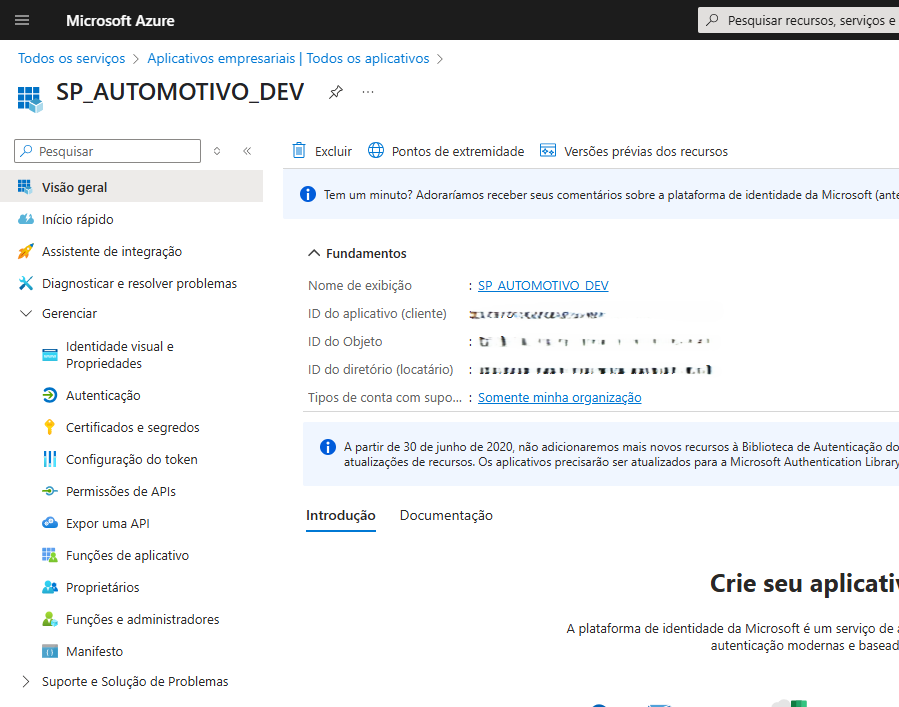Expand Suporte e Solução de Problemas section
The width and height of the screenshot is (899, 707).
(25, 681)
